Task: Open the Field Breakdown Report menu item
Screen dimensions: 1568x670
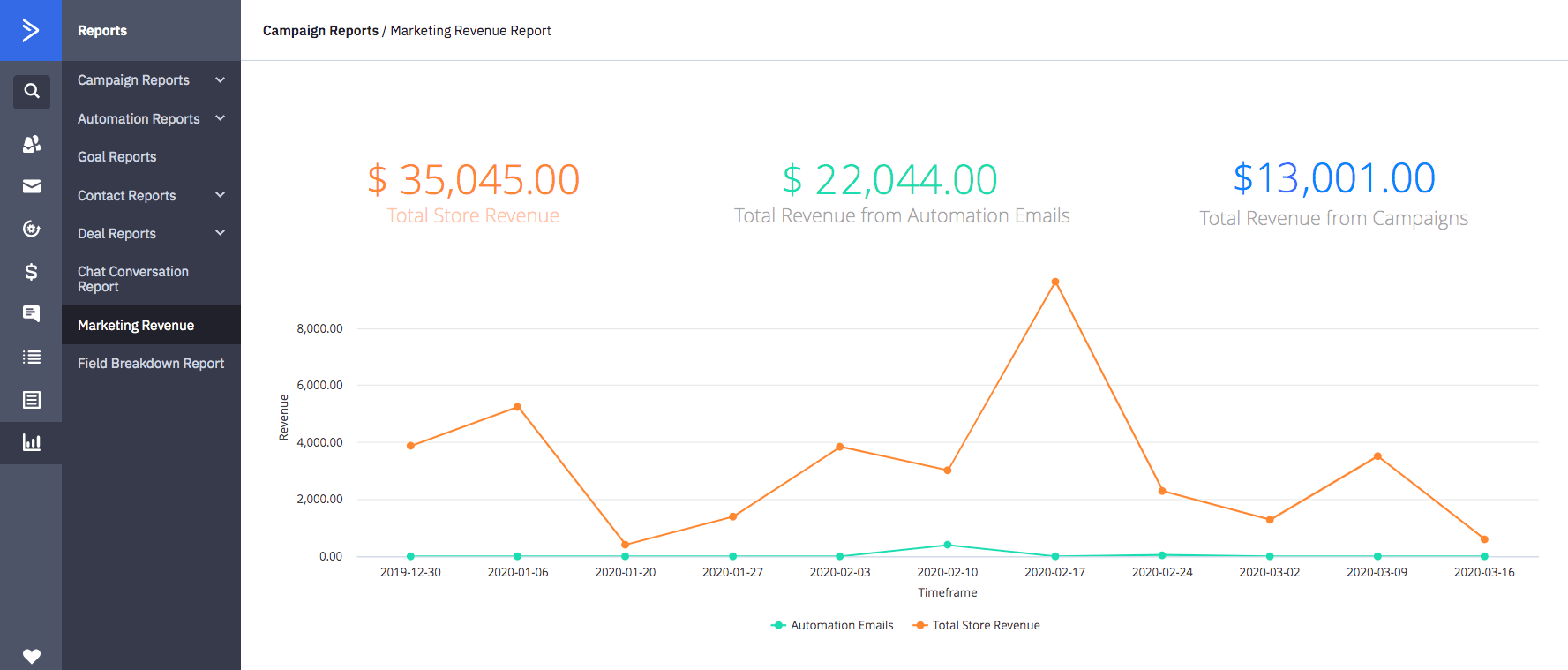Action: coord(151,364)
